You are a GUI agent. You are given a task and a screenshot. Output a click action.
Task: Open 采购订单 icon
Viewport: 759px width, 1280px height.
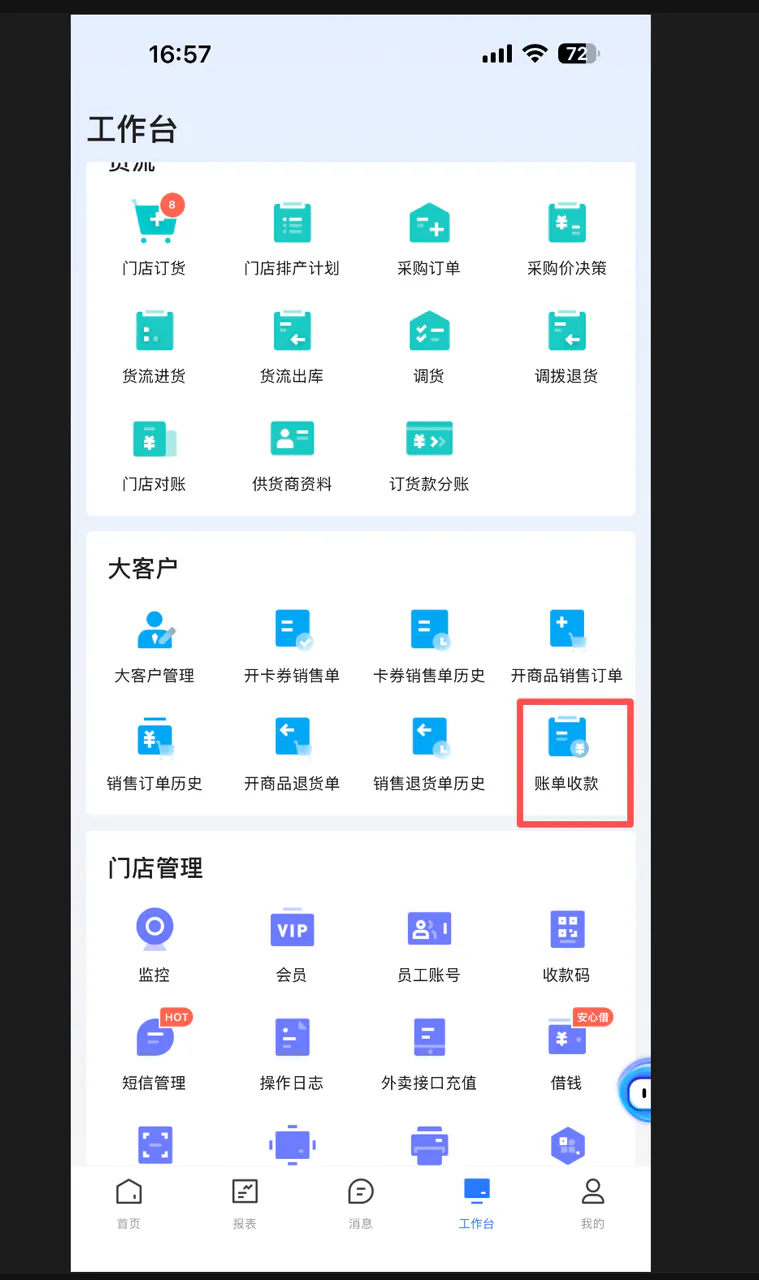[429, 221]
